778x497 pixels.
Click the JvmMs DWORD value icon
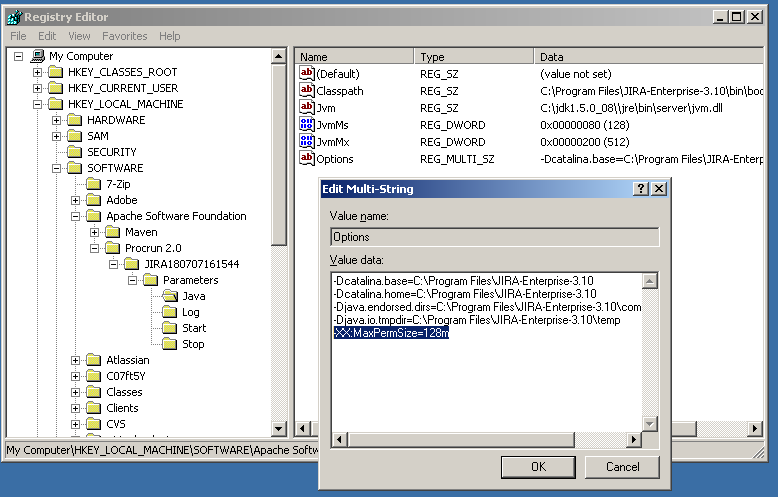tap(307, 125)
